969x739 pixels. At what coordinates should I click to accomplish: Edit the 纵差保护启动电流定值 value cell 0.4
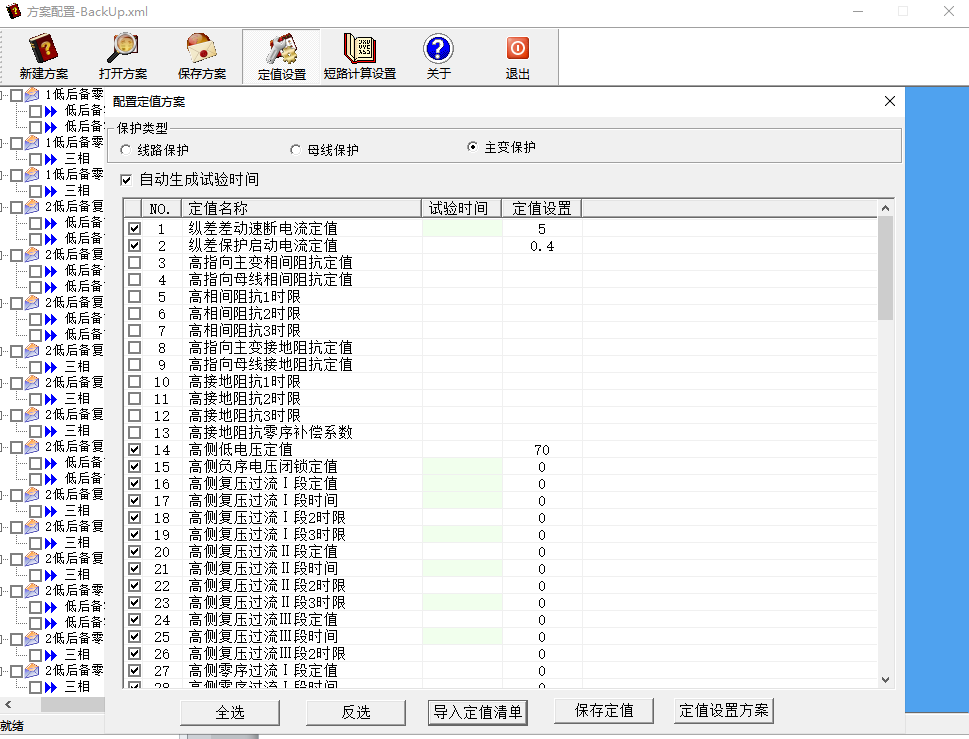click(541, 246)
